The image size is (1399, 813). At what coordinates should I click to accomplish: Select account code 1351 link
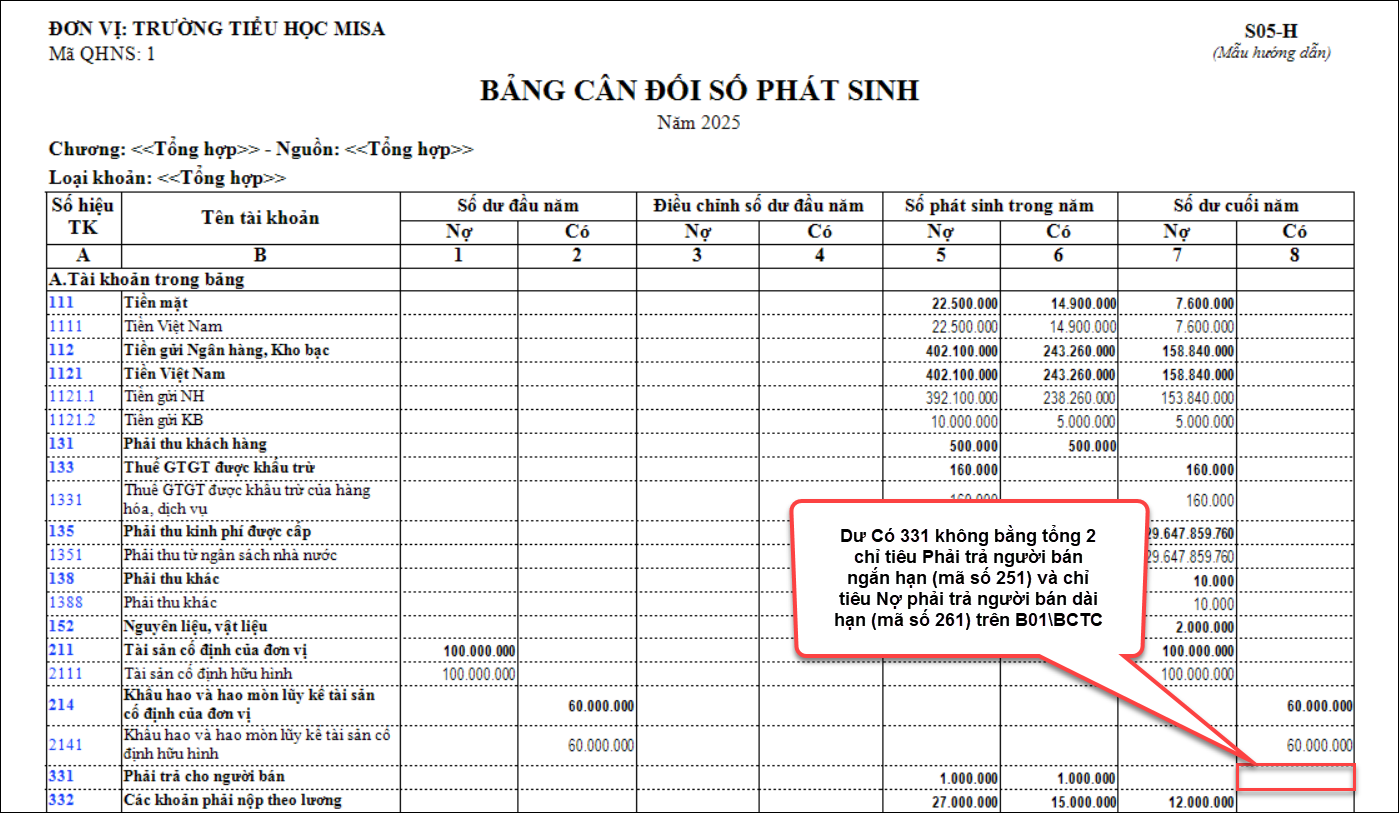pos(64,554)
